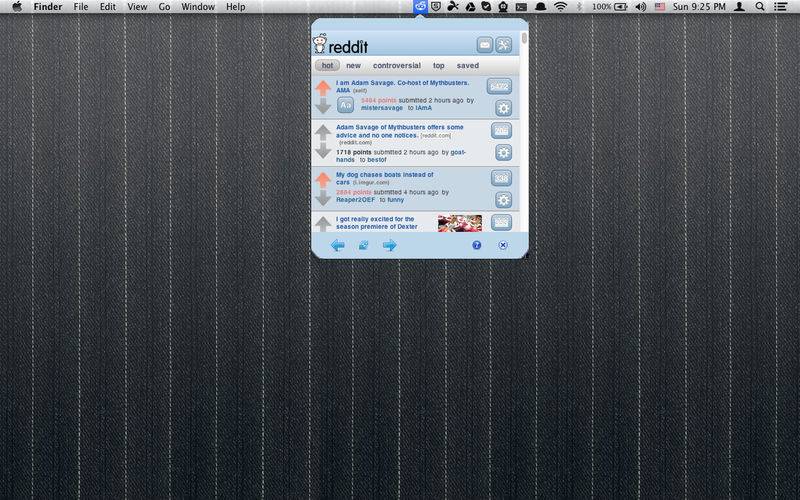Open the Apple menu
Screen dimensions: 800x500
17,7
